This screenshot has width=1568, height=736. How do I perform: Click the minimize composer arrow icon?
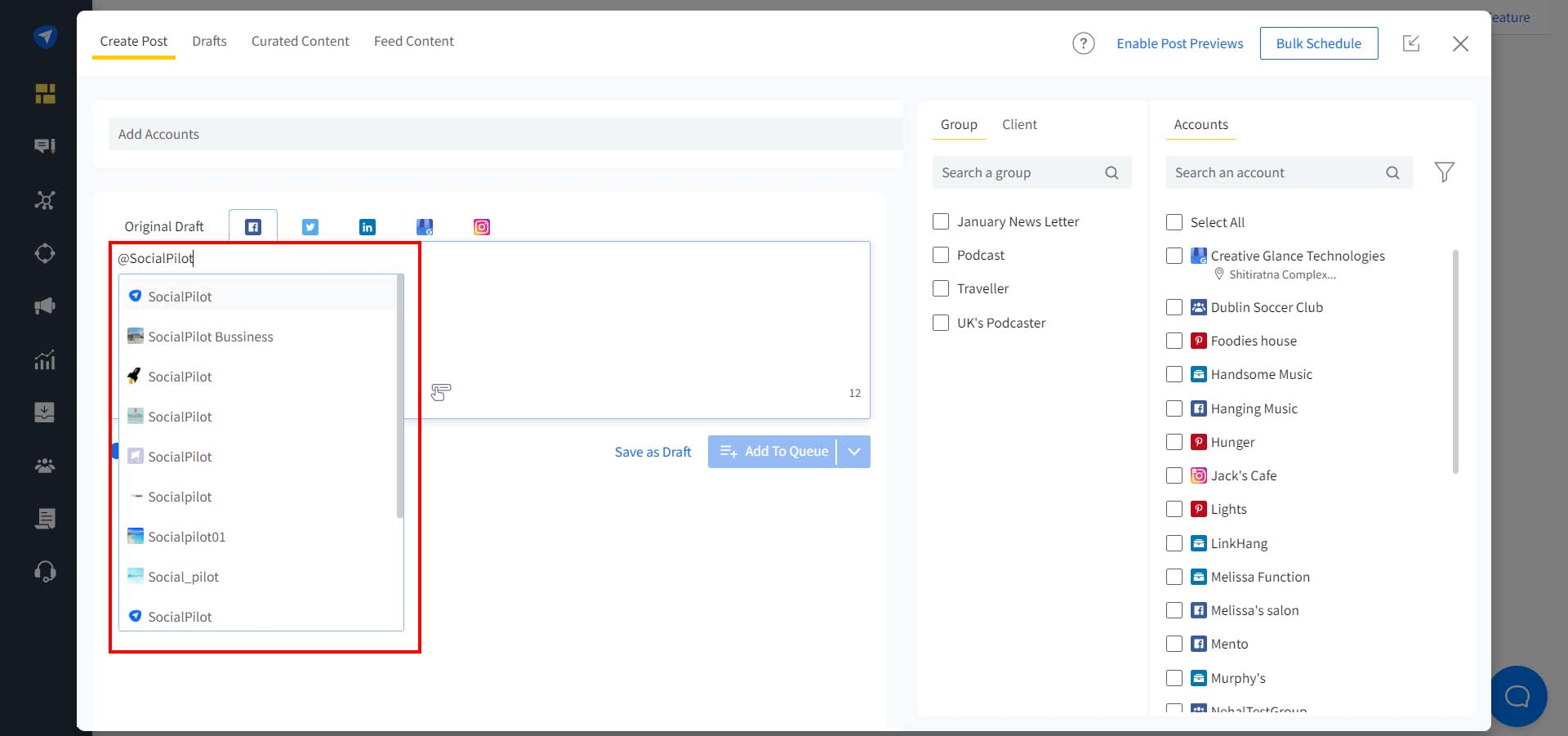[x=1411, y=43]
